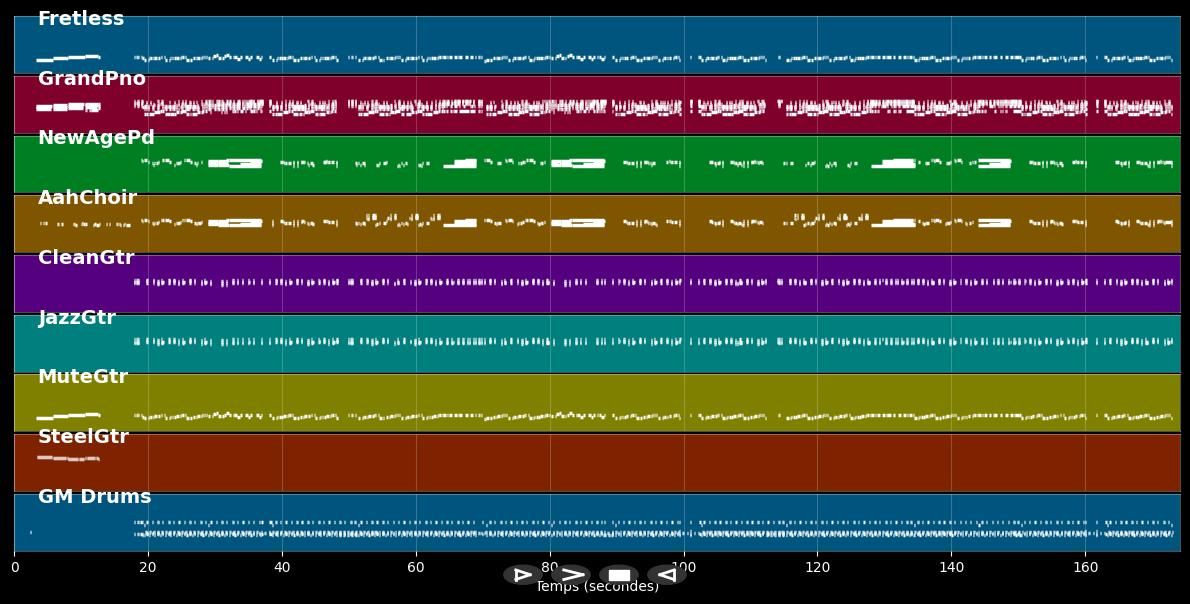Click the 160-second tick label

click(1085, 568)
